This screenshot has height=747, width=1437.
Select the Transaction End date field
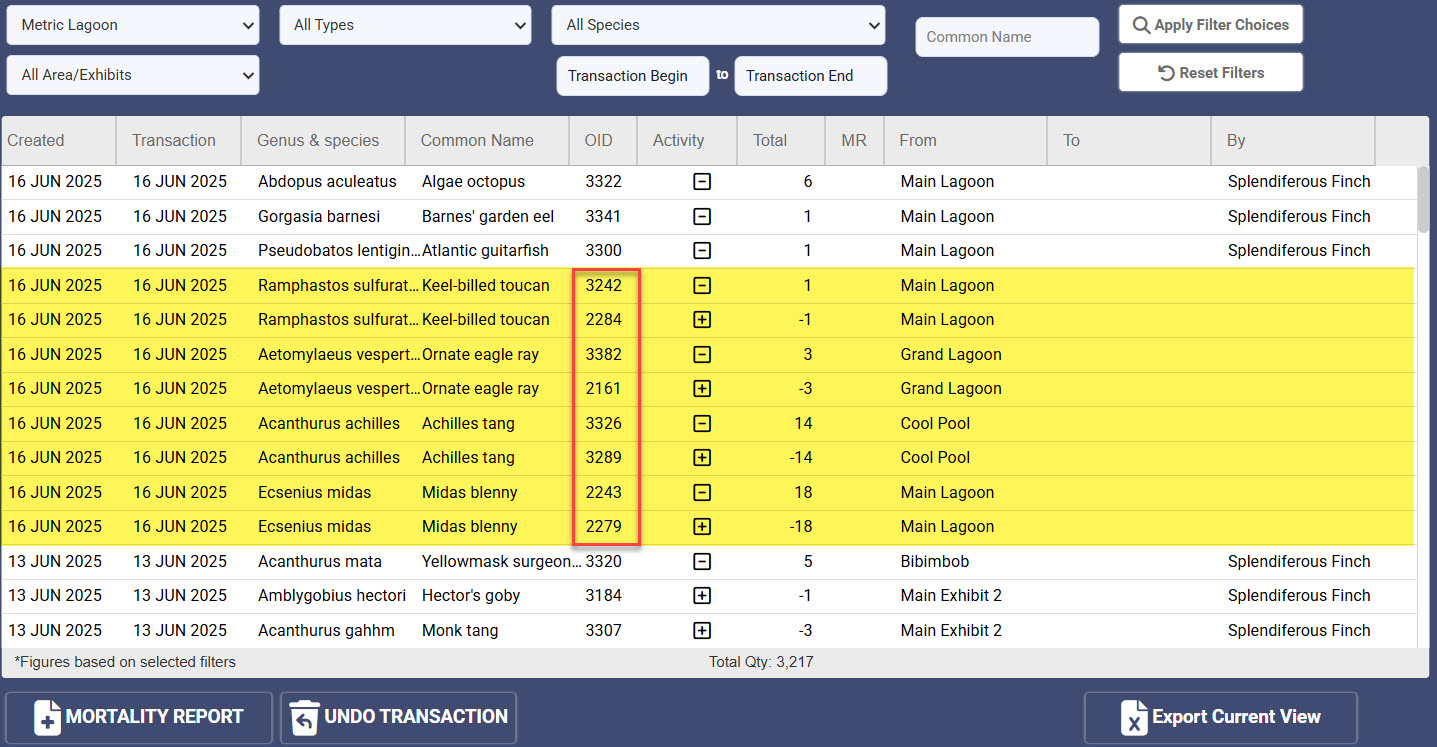pyautogui.click(x=810, y=75)
